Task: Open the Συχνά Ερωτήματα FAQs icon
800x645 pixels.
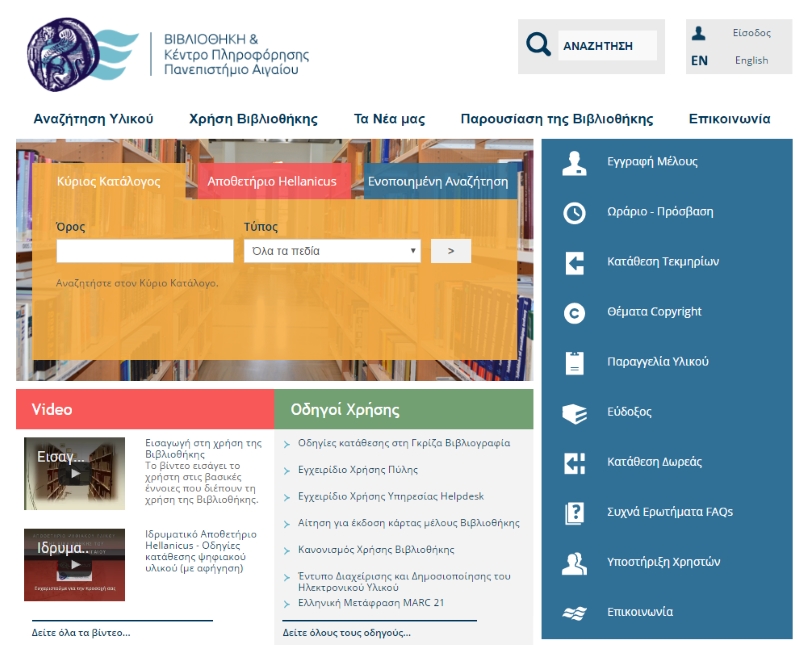Action: pyautogui.click(x=574, y=513)
